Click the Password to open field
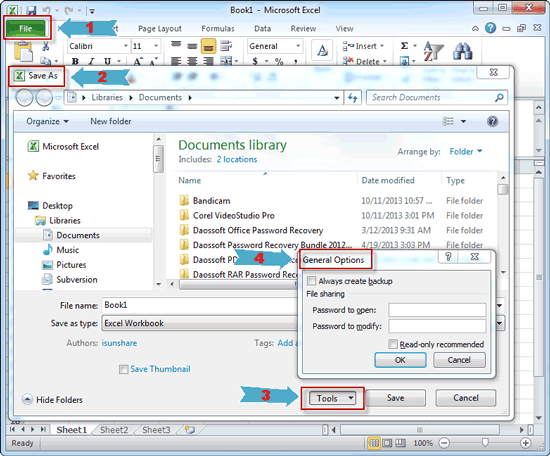 437,310
